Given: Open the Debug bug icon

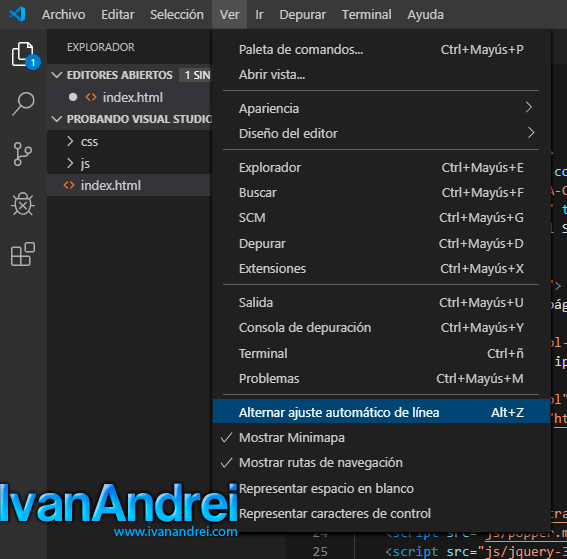Looking at the screenshot, I should pos(23,204).
